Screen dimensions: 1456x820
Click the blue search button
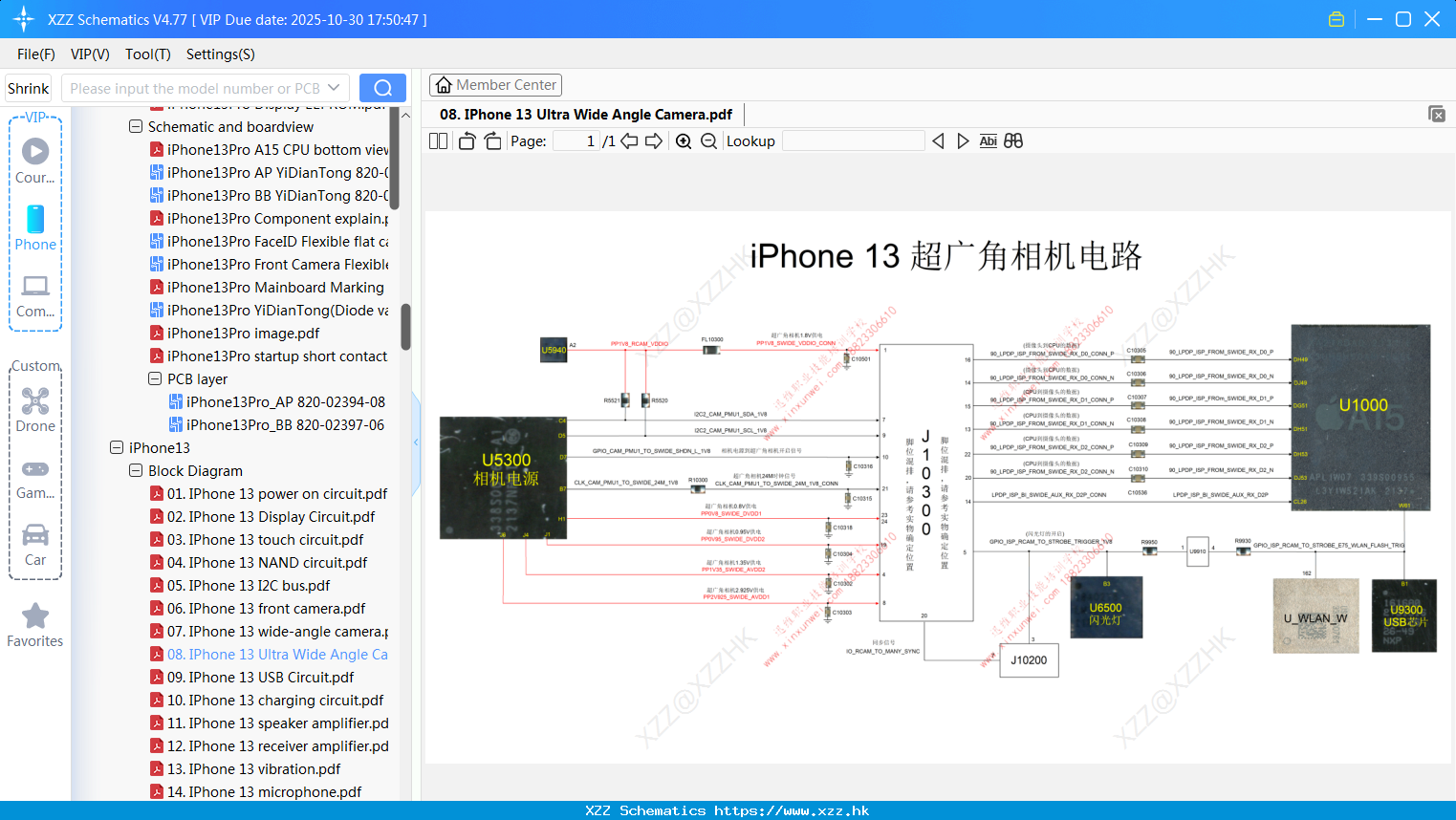382,88
